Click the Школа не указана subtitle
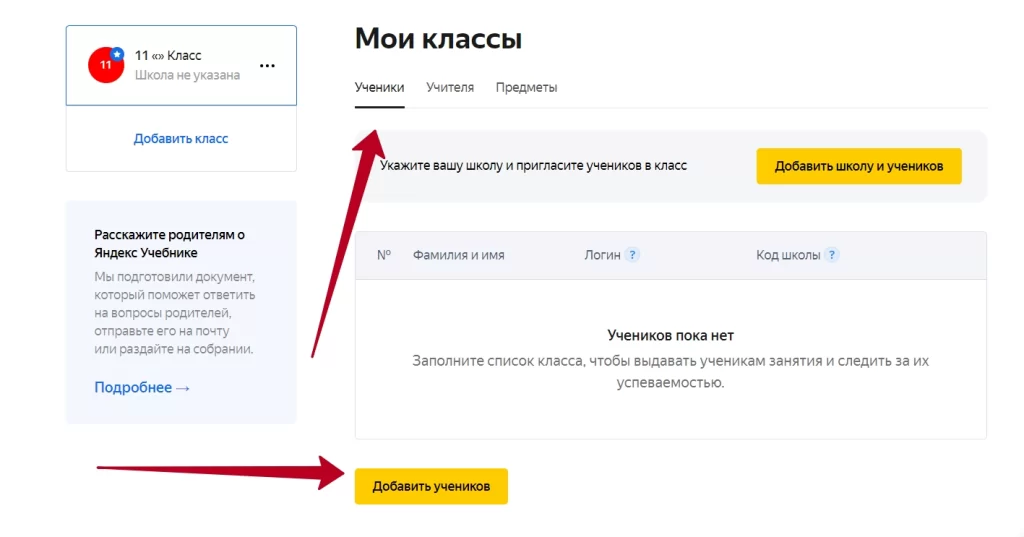 coord(187,75)
